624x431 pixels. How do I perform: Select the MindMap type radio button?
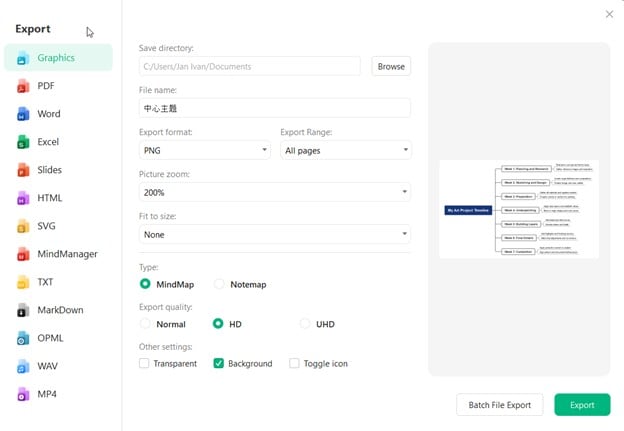(145, 284)
